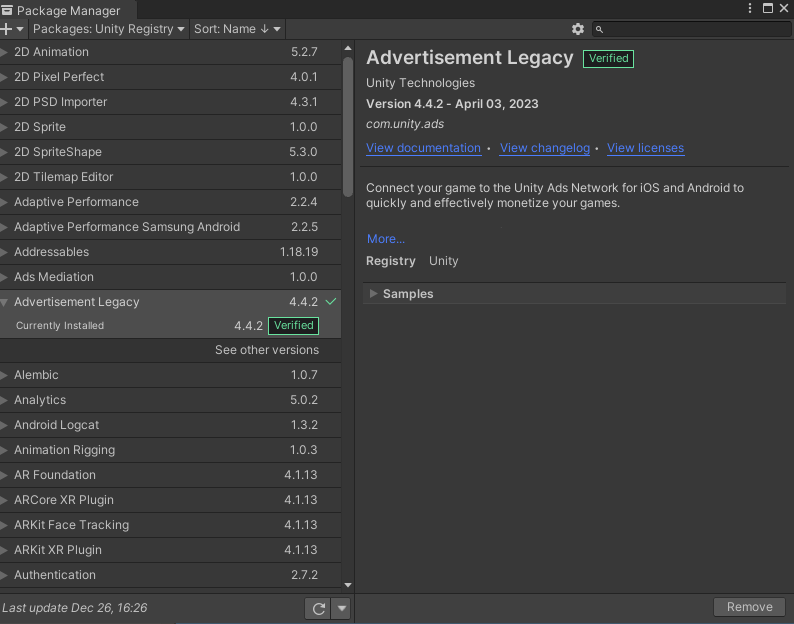Click the Last update Dec 26 status text
The width and height of the screenshot is (794, 624).
pos(74,608)
